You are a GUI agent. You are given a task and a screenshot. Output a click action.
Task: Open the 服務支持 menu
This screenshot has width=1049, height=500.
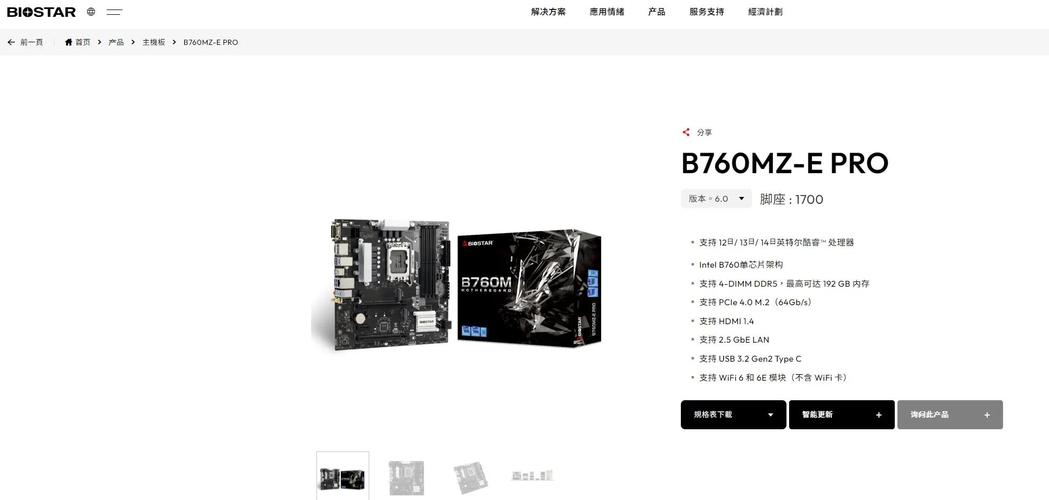click(x=706, y=12)
